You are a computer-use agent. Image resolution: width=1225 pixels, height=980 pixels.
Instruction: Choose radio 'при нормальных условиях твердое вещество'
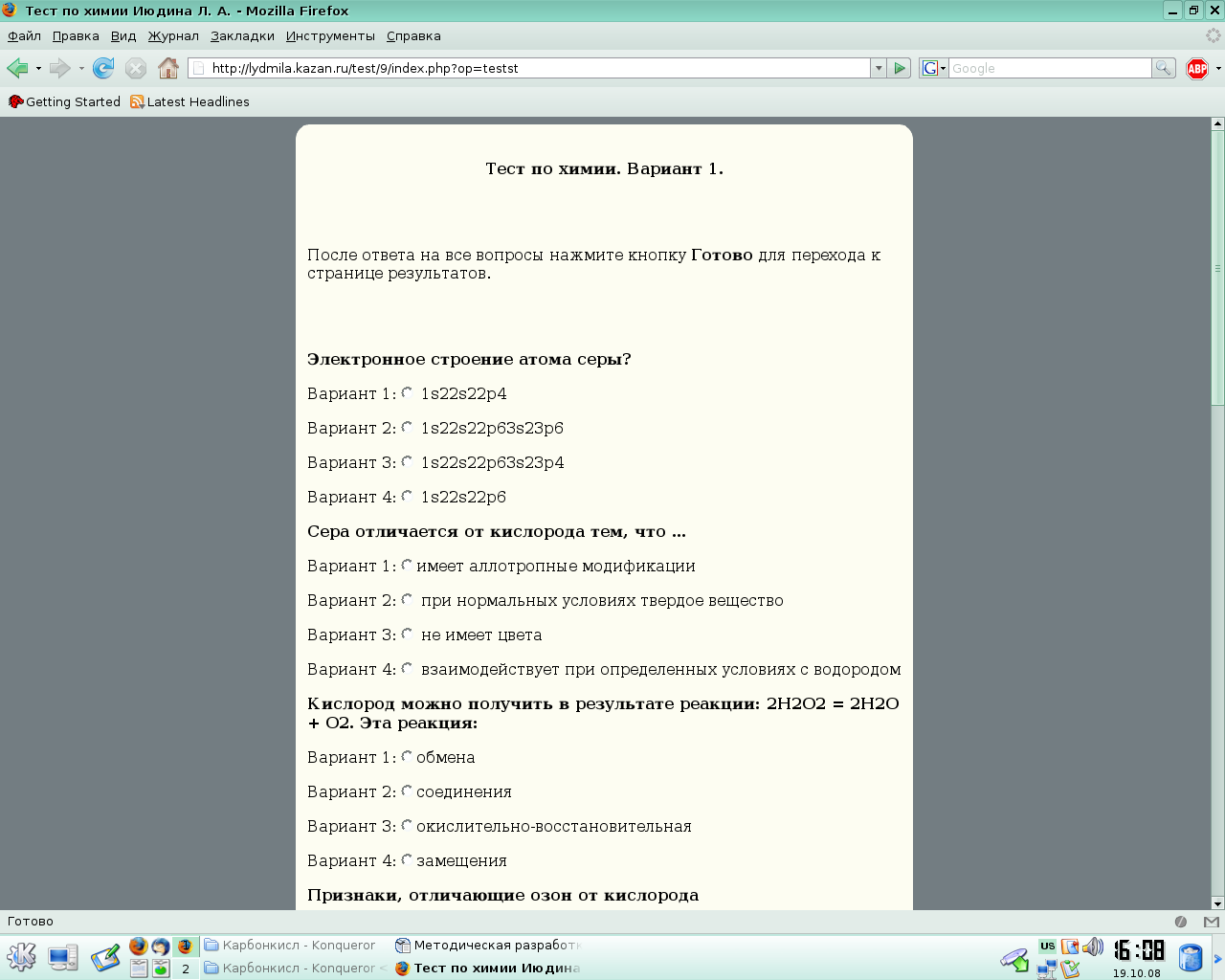[407, 600]
